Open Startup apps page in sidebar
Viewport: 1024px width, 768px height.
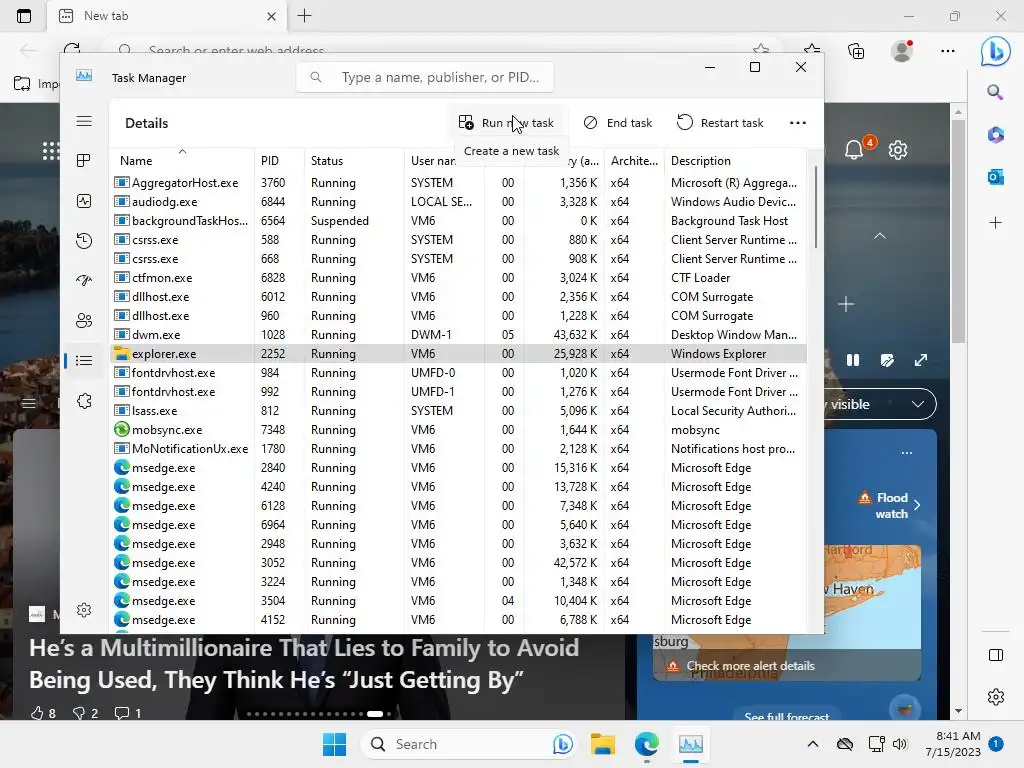point(84,281)
